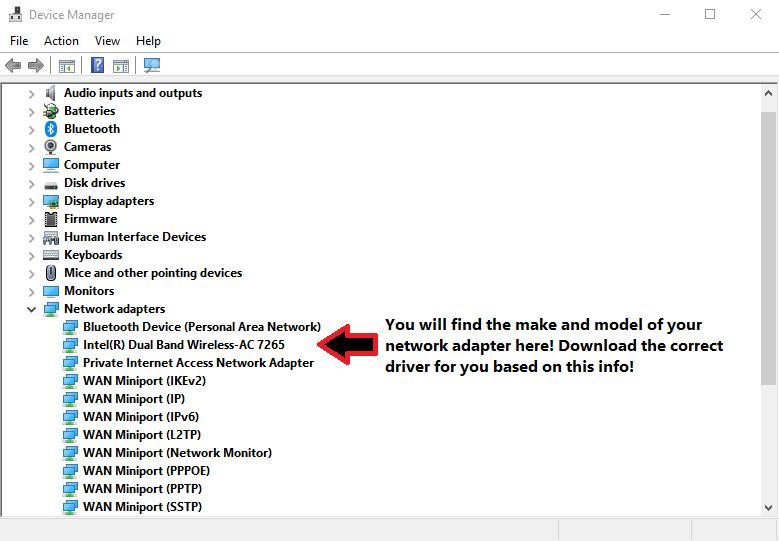Open the Help menu
Image resolution: width=779 pixels, height=541 pixels.
pos(148,41)
